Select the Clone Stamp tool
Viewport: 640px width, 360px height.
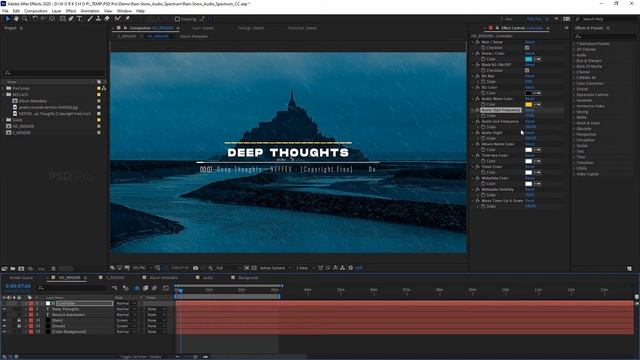tap(98, 19)
